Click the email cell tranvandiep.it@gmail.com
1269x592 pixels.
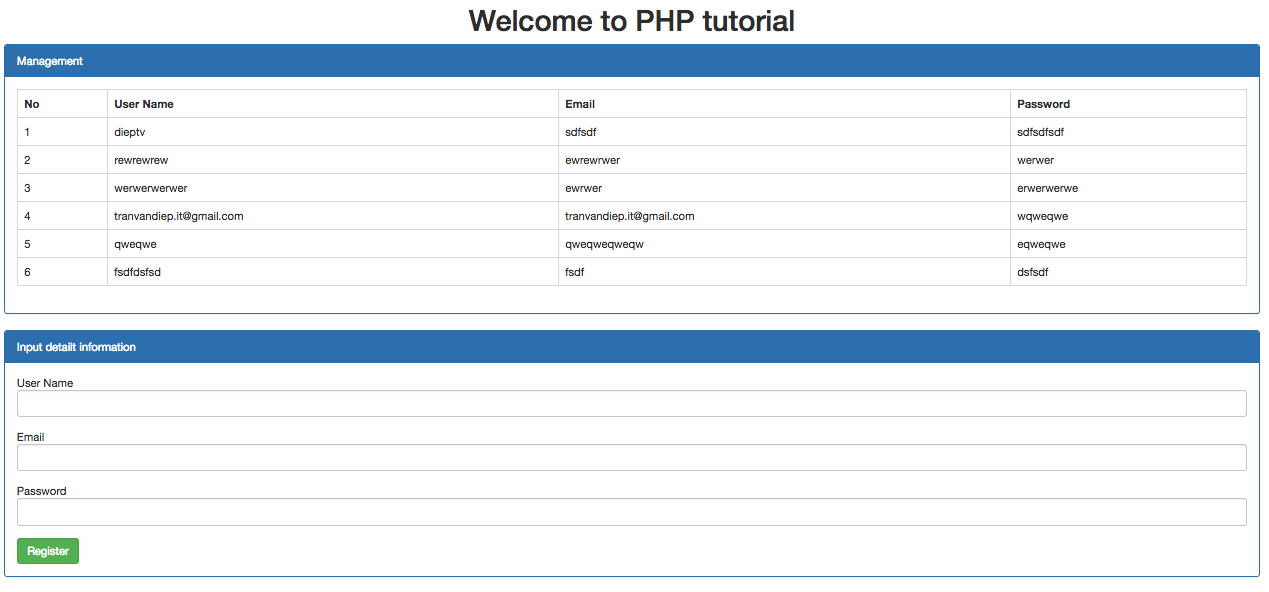(x=629, y=216)
